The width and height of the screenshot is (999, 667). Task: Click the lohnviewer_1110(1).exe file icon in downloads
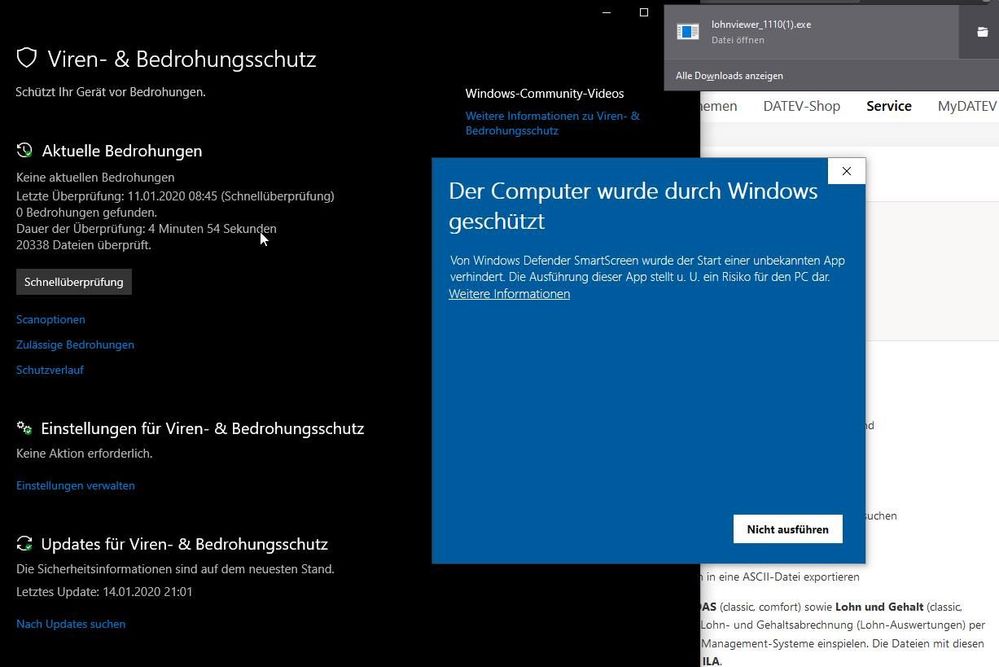tap(687, 31)
